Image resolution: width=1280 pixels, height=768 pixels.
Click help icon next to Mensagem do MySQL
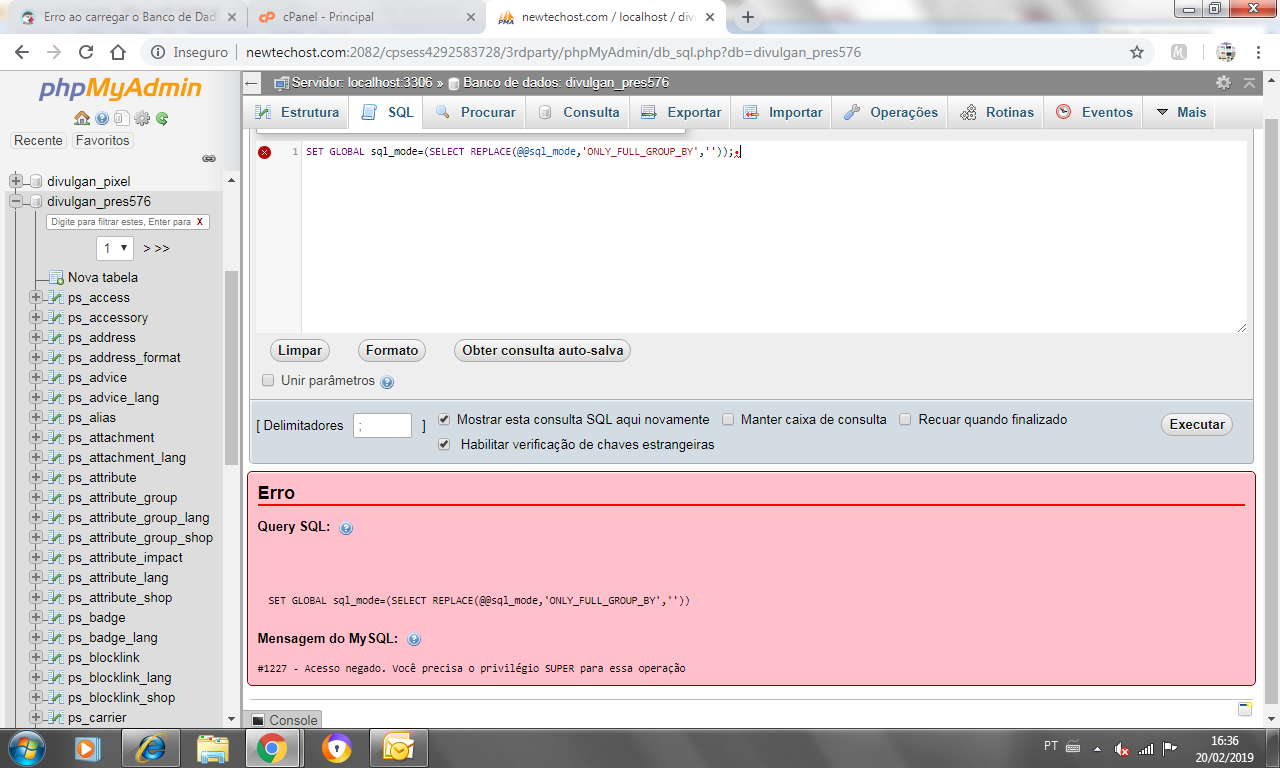pos(414,639)
